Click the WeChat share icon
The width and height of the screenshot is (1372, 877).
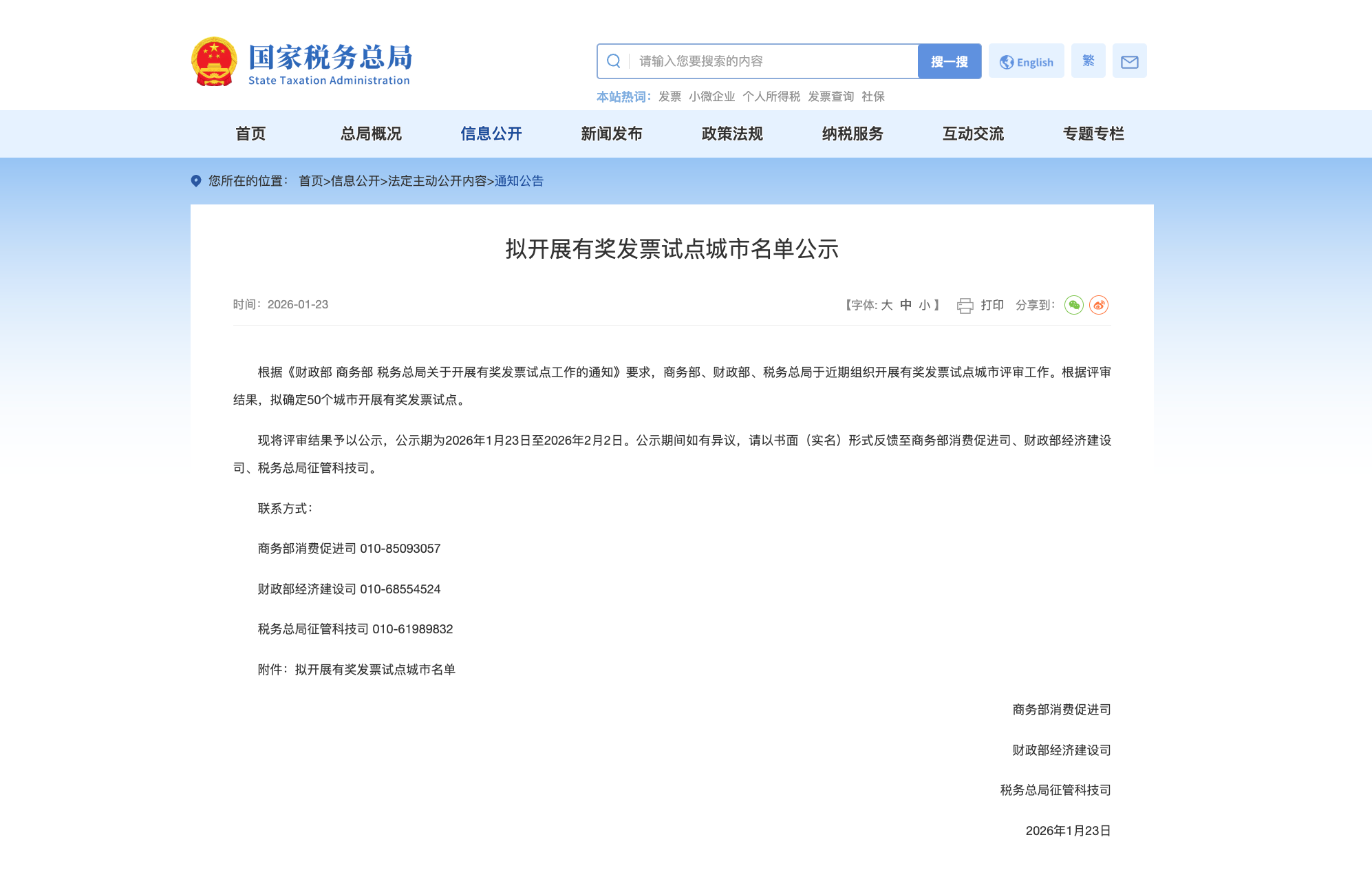pos(1075,304)
